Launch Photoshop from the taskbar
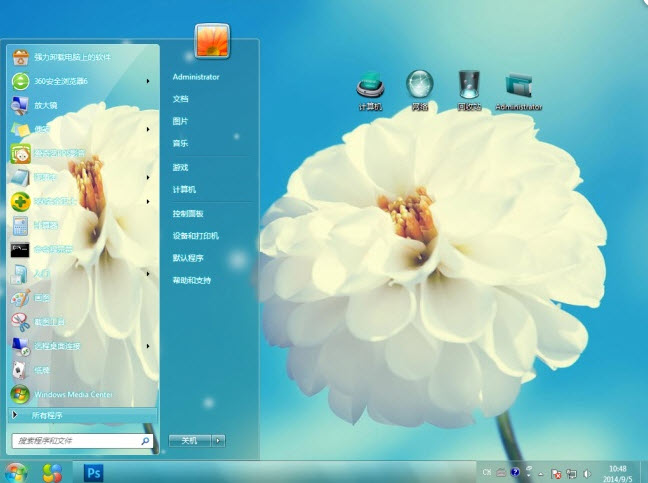The height and width of the screenshot is (483, 648). point(95,471)
